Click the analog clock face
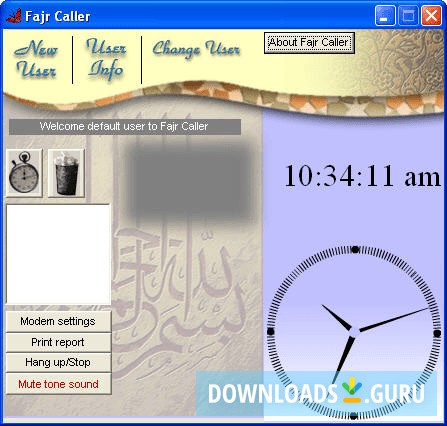Screen dimensions: 447x426 [354, 332]
